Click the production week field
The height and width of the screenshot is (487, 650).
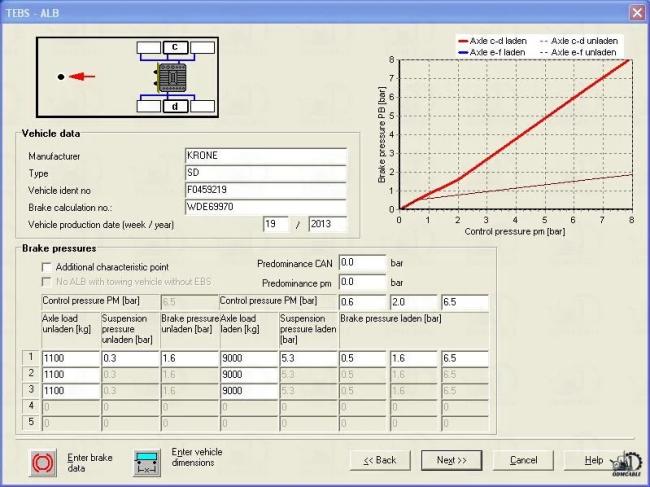pyautogui.click(x=280, y=224)
